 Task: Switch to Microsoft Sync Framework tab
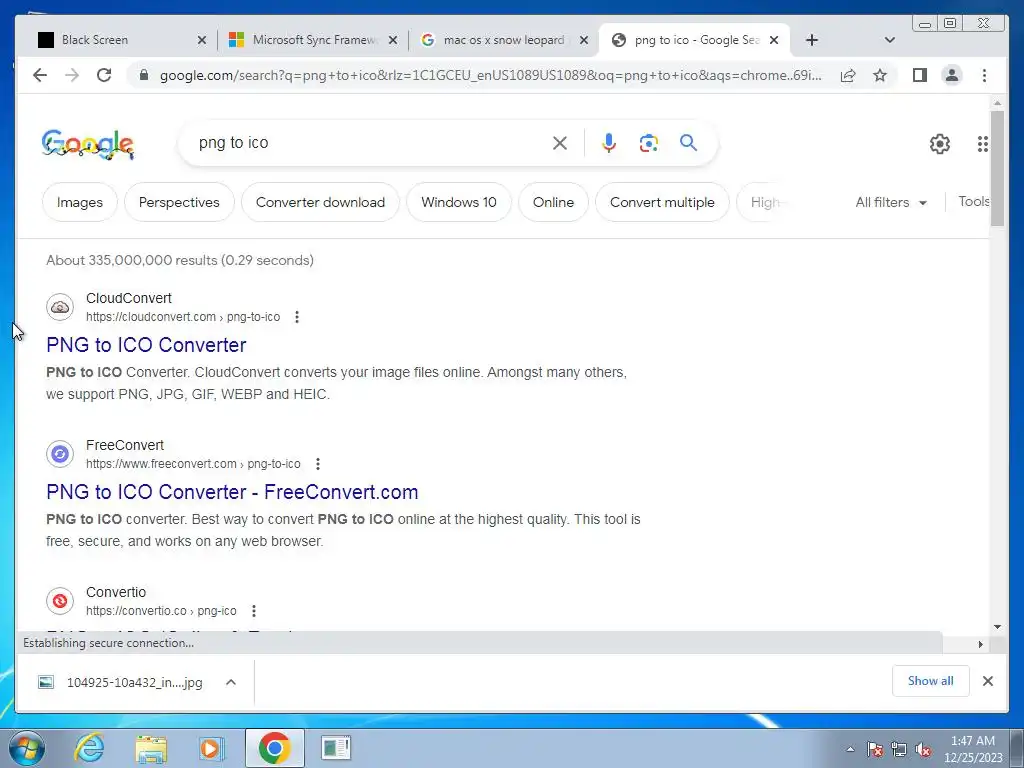pos(315,40)
